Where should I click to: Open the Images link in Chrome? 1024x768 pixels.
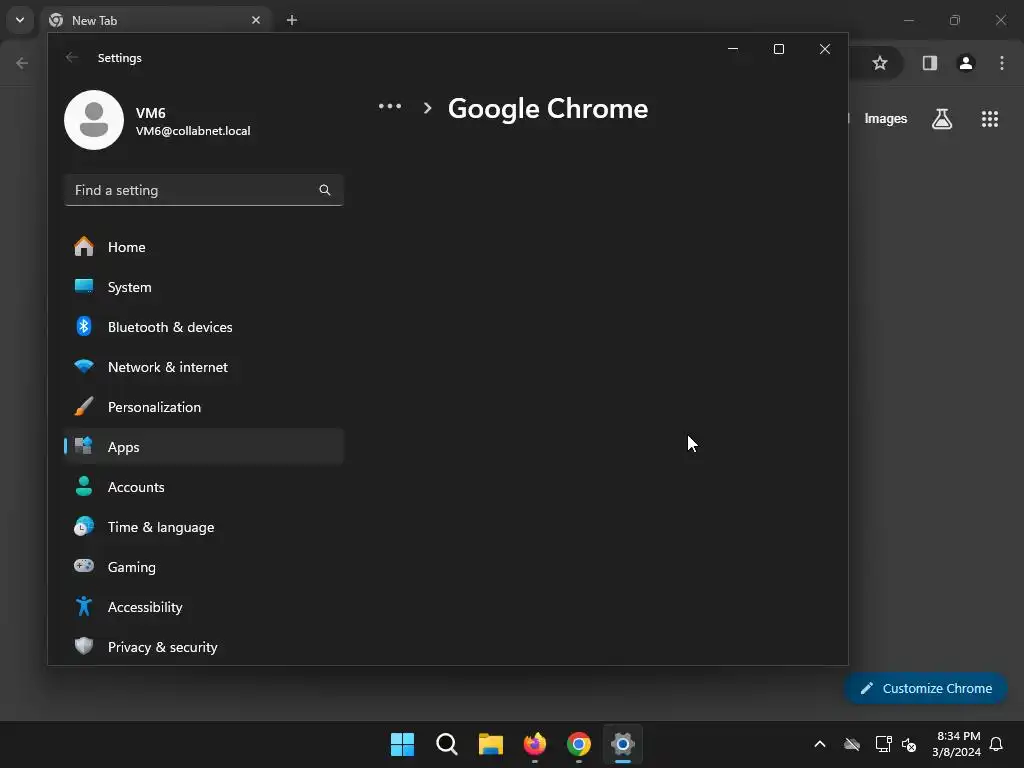point(886,118)
